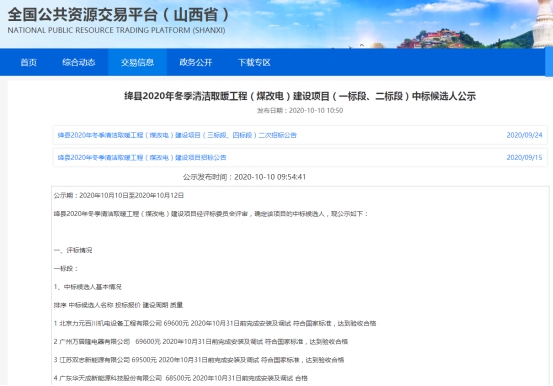Open the 首页 navigation tab

click(x=29, y=62)
